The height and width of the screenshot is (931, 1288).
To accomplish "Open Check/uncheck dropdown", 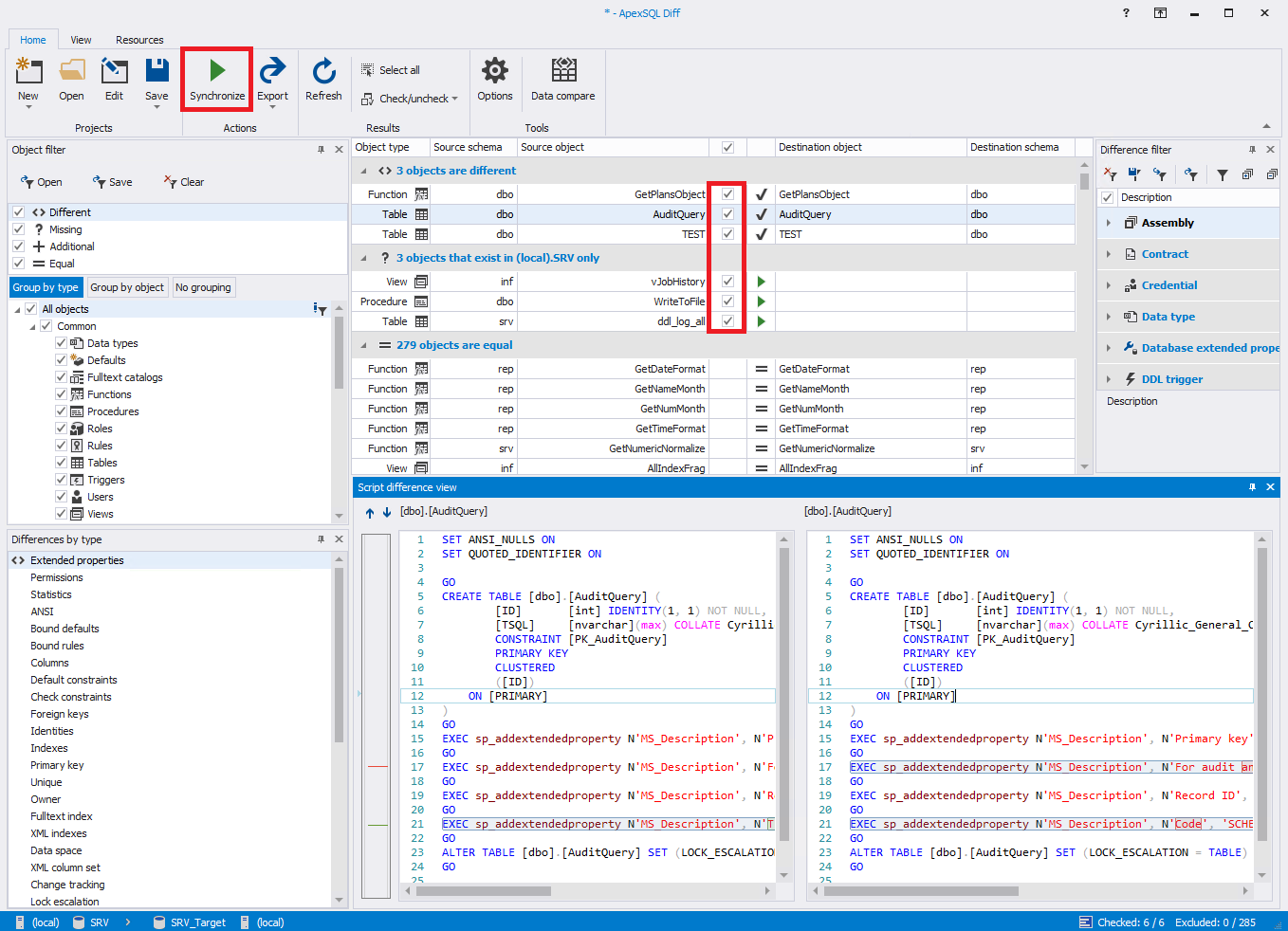I will (x=410, y=99).
